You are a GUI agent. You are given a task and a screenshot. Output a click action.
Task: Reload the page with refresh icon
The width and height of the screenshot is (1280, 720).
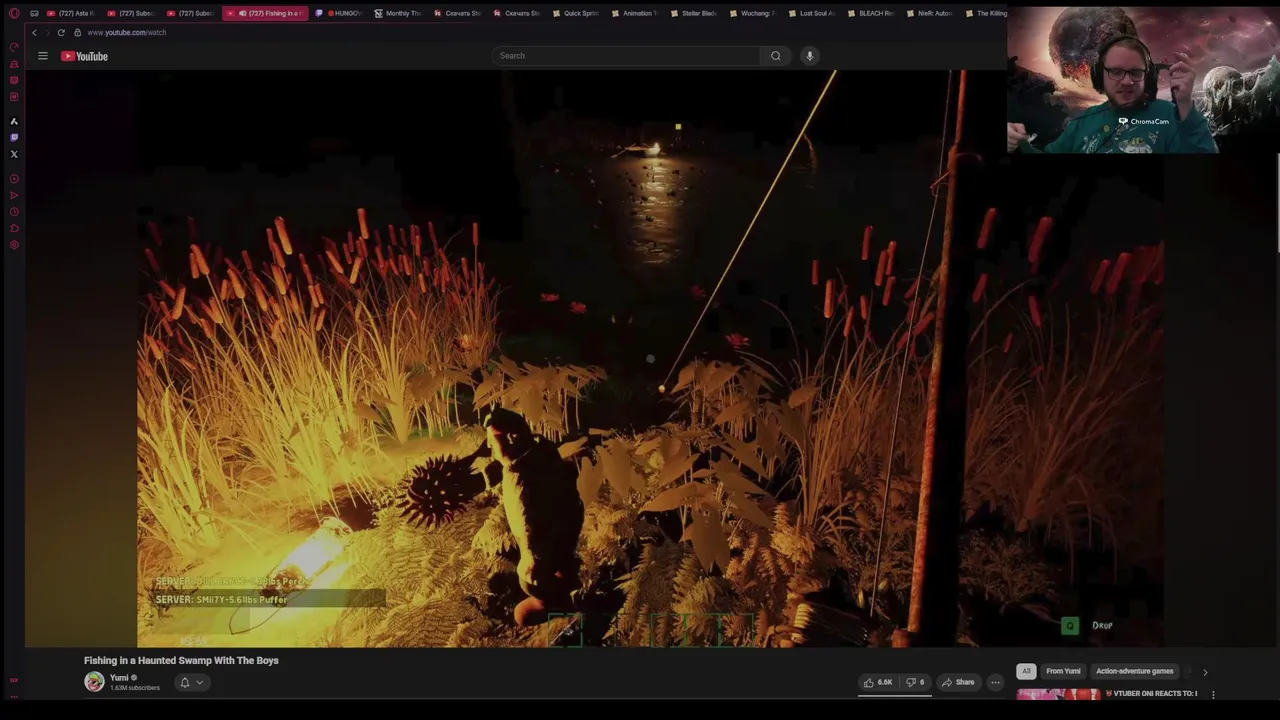61,32
